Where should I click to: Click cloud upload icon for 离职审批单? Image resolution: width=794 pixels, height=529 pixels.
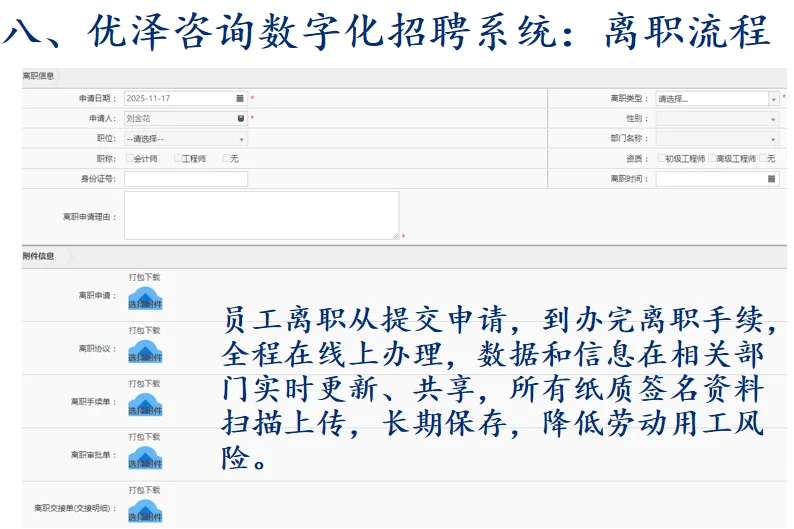145,458
